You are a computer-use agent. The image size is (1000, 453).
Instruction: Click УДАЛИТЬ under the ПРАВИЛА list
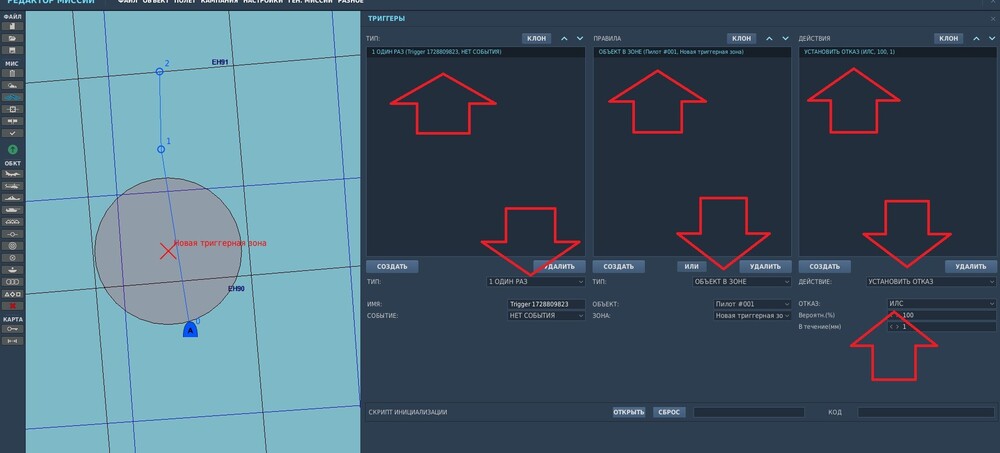765,267
